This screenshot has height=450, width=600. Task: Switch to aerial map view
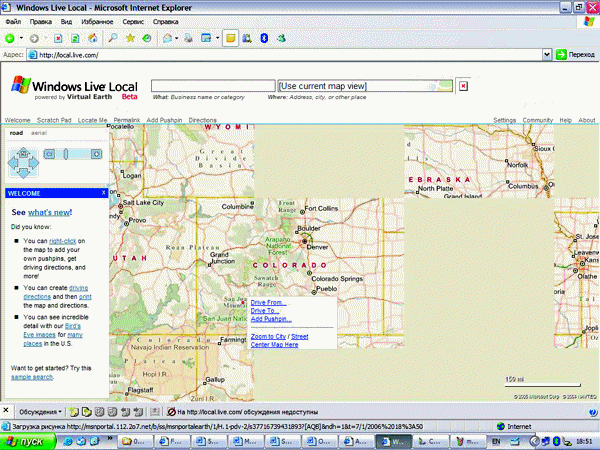point(39,133)
